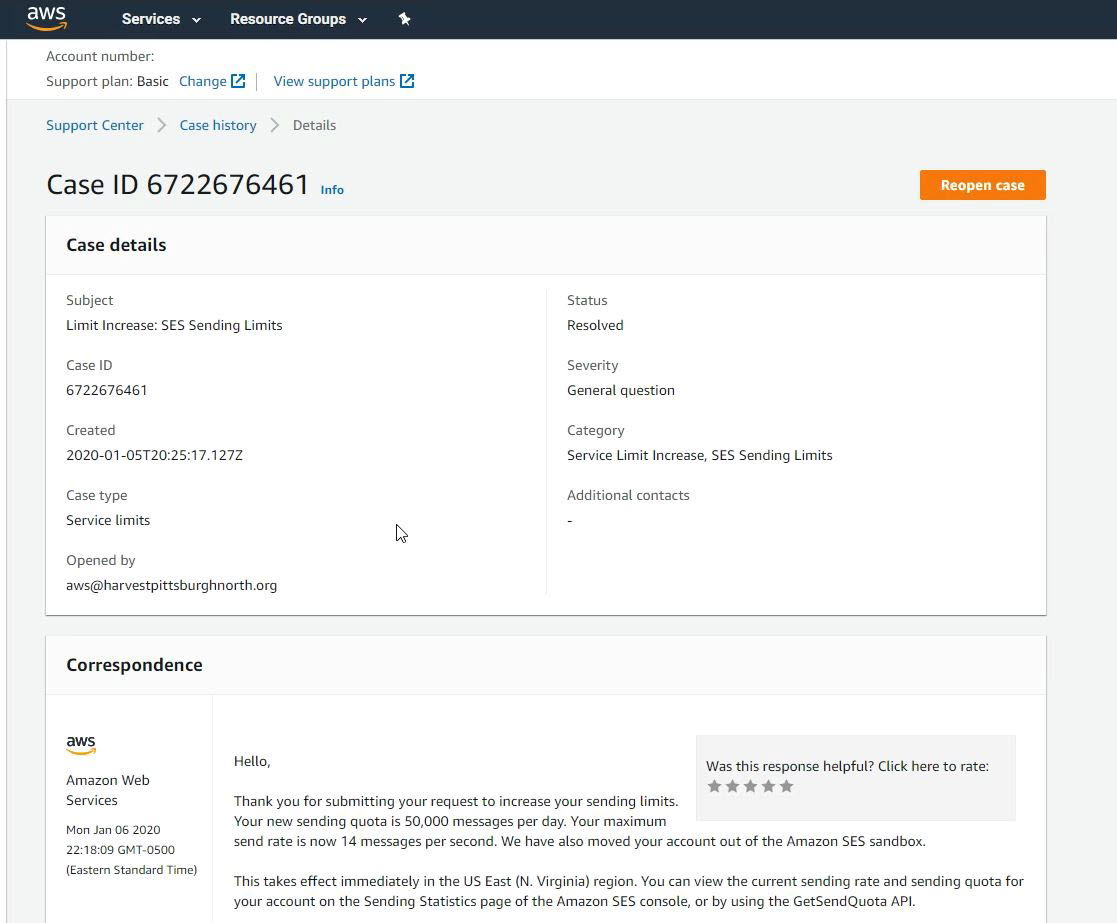Click the 'Correspondence' panel heading
The width and height of the screenshot is (1117, 923).
pyautogui.click(x=135, y=664)
